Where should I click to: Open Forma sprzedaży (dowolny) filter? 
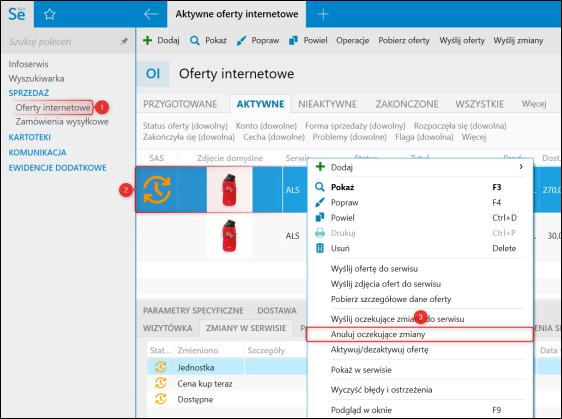[x=355, y=126]
